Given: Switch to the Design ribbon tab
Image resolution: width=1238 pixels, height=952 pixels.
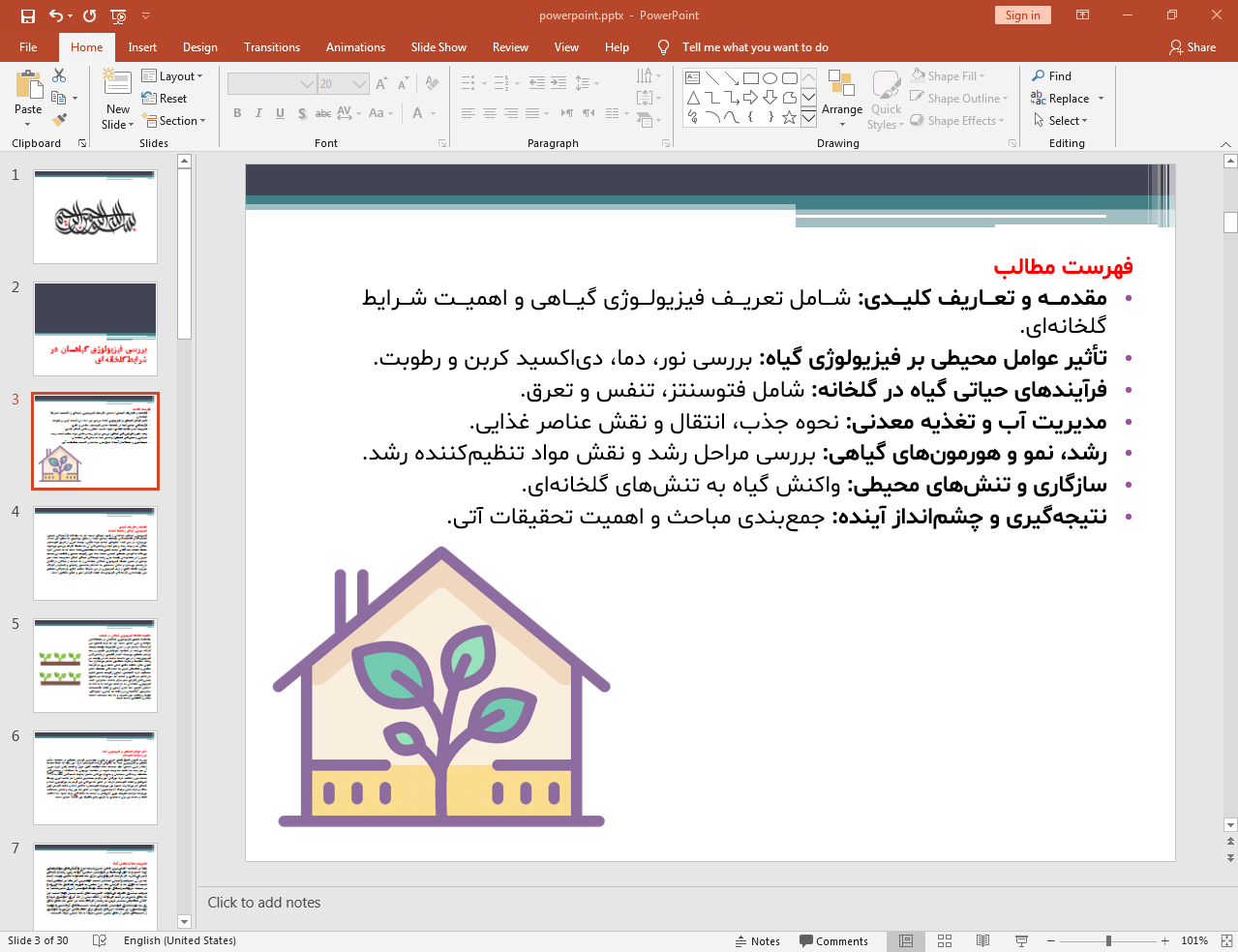Looking at the screenshot, I should (199, 46).
